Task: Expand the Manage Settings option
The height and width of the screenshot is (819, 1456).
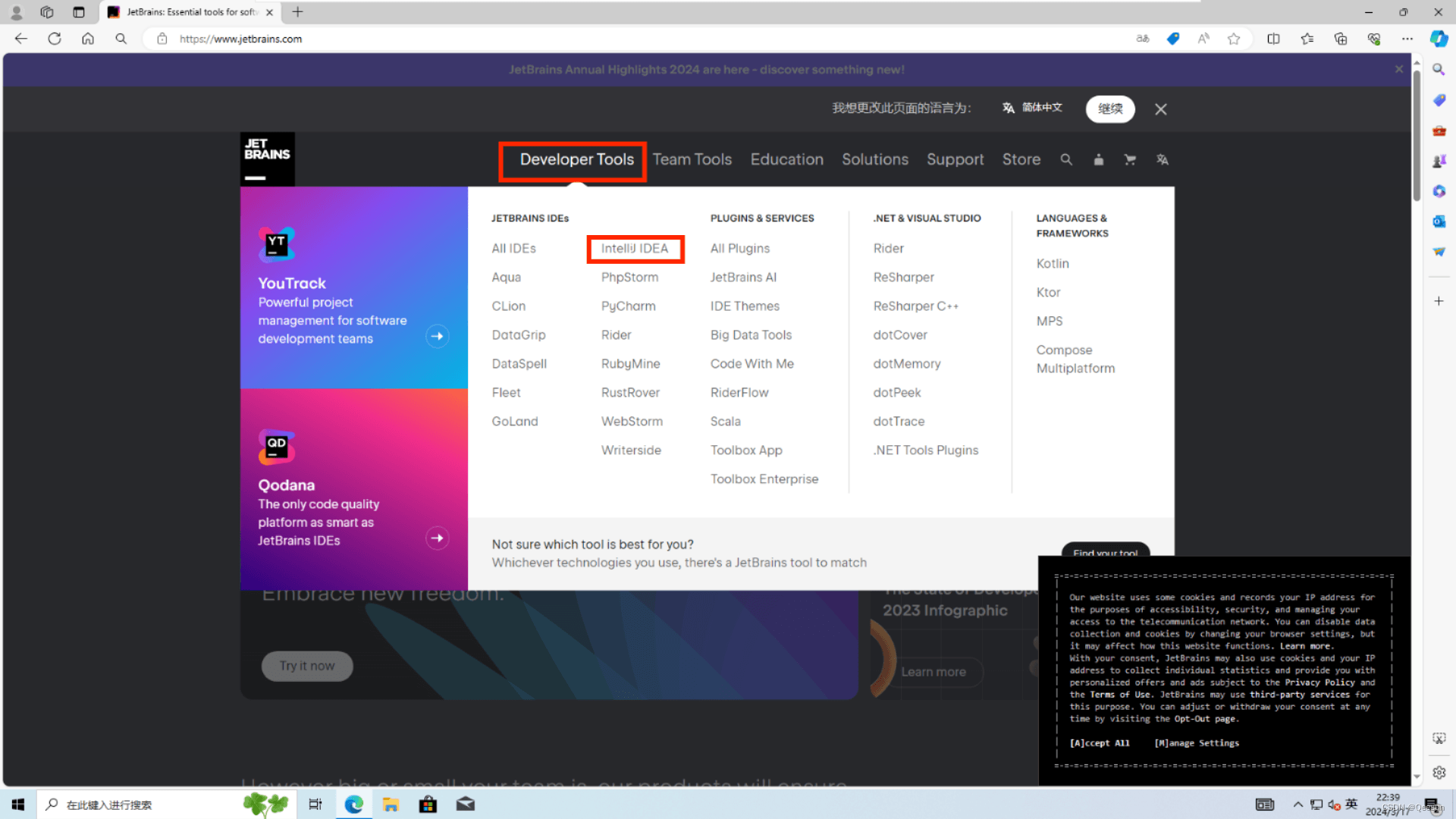Action: (1196, 743)
